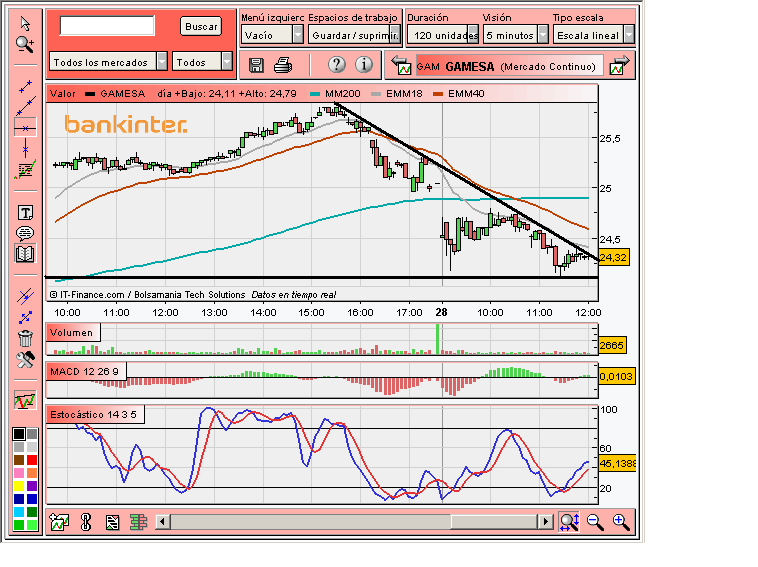Click the 45,1388 stochastic value tag
The height and width of the screenshot is (567, 758).
(x=617, y=464)
